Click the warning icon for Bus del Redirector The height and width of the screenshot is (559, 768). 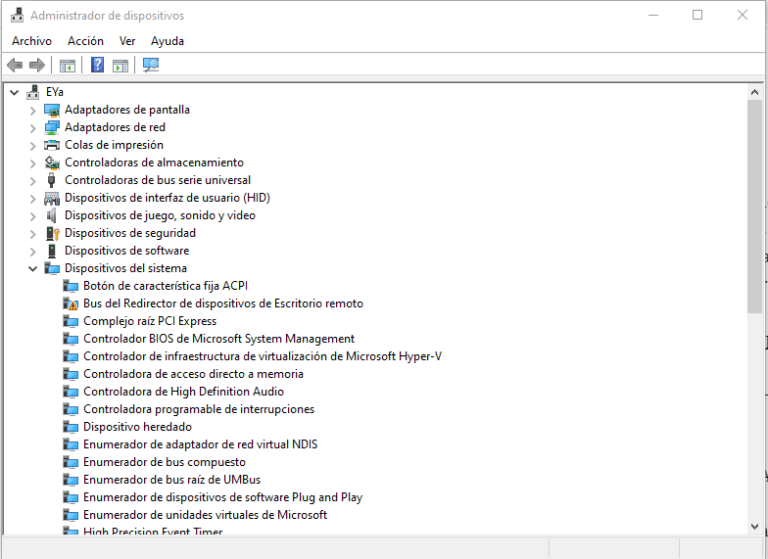point(71,304)
